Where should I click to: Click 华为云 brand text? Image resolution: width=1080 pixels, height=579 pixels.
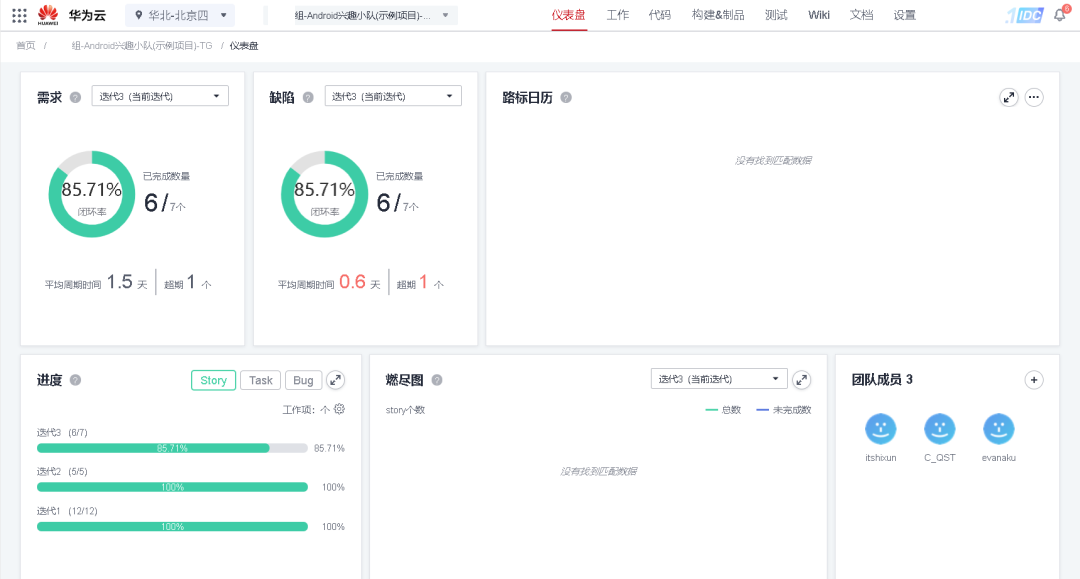[x=87, y=15]
